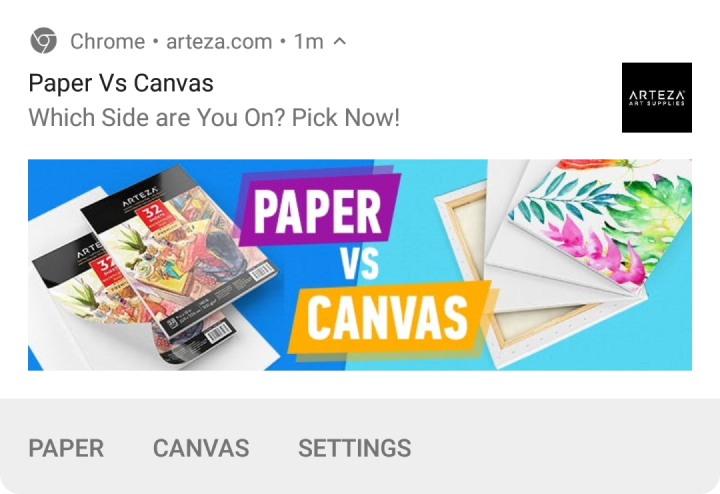Click the white VS text in banner

tap(359, 263)
